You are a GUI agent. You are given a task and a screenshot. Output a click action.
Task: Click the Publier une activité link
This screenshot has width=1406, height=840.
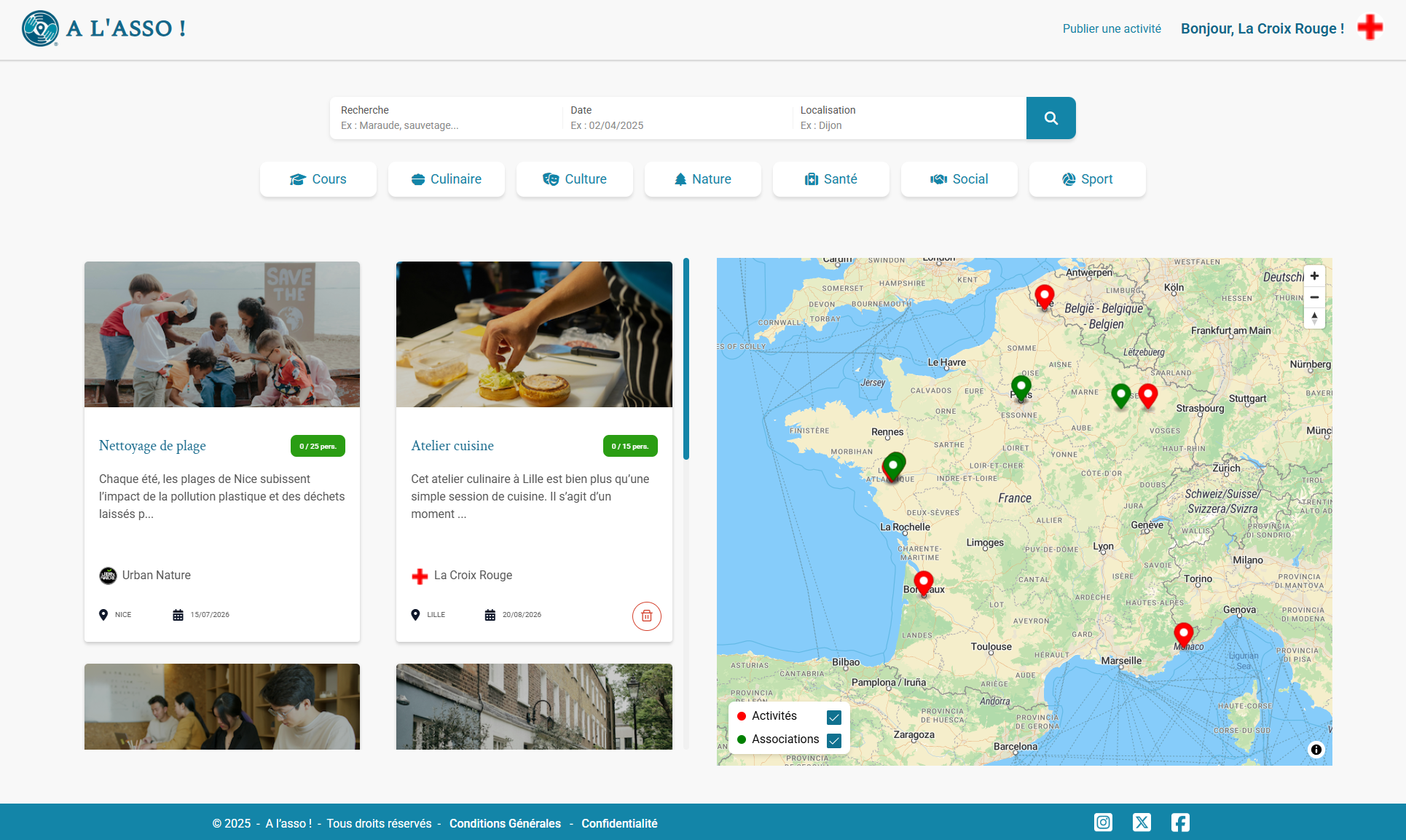coord(1111,28)
